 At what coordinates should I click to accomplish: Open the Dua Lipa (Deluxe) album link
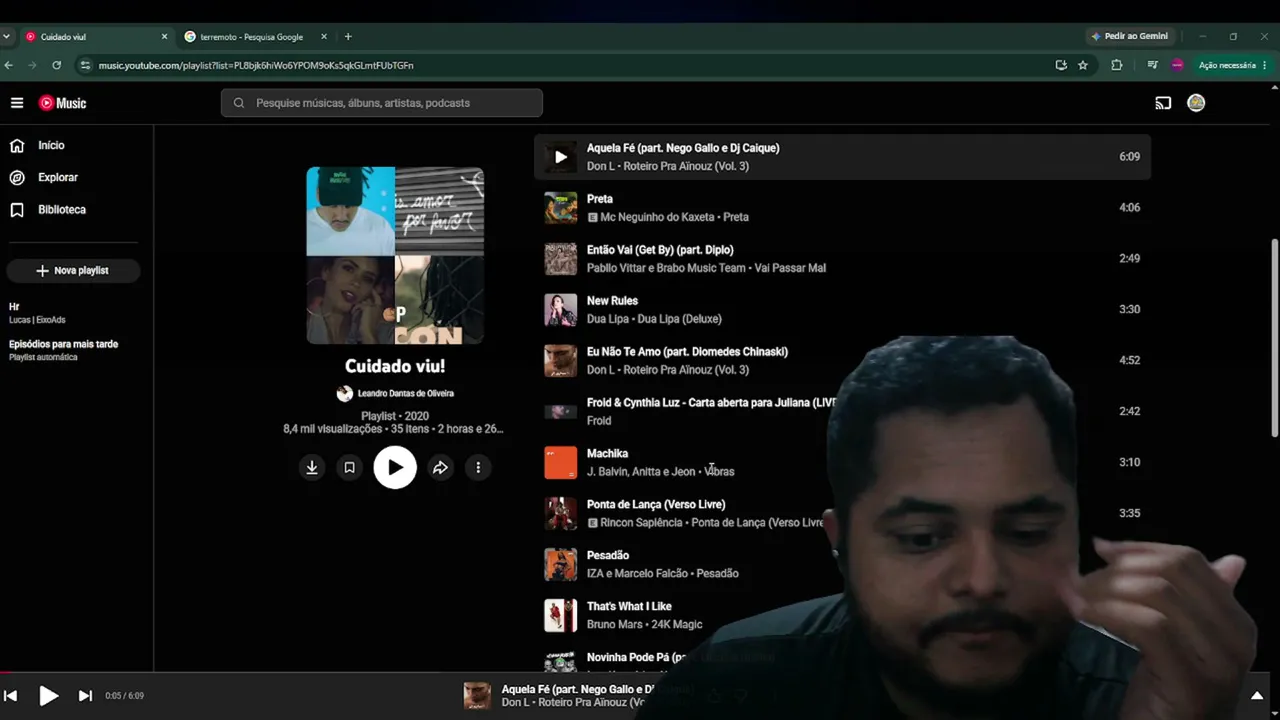click(x=679, y=319)
